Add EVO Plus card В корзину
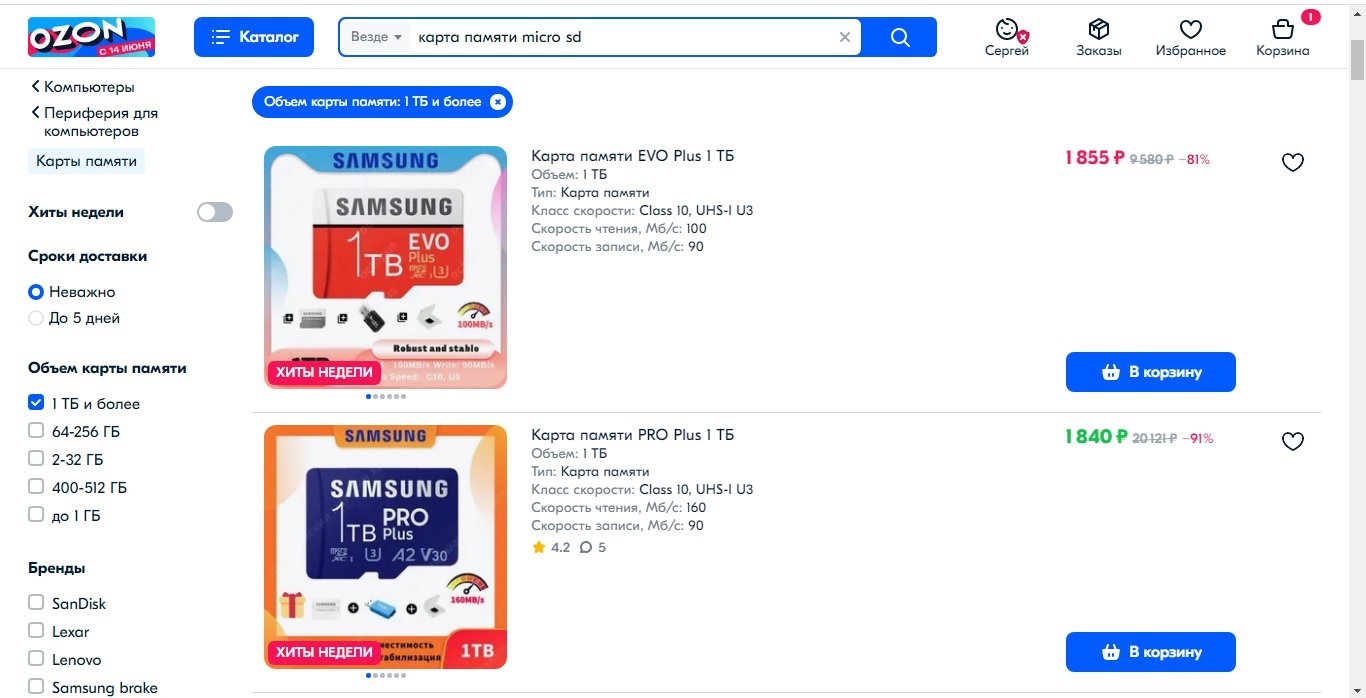Viewport: 1366px width, 698px height. [x=1150, y=372]
